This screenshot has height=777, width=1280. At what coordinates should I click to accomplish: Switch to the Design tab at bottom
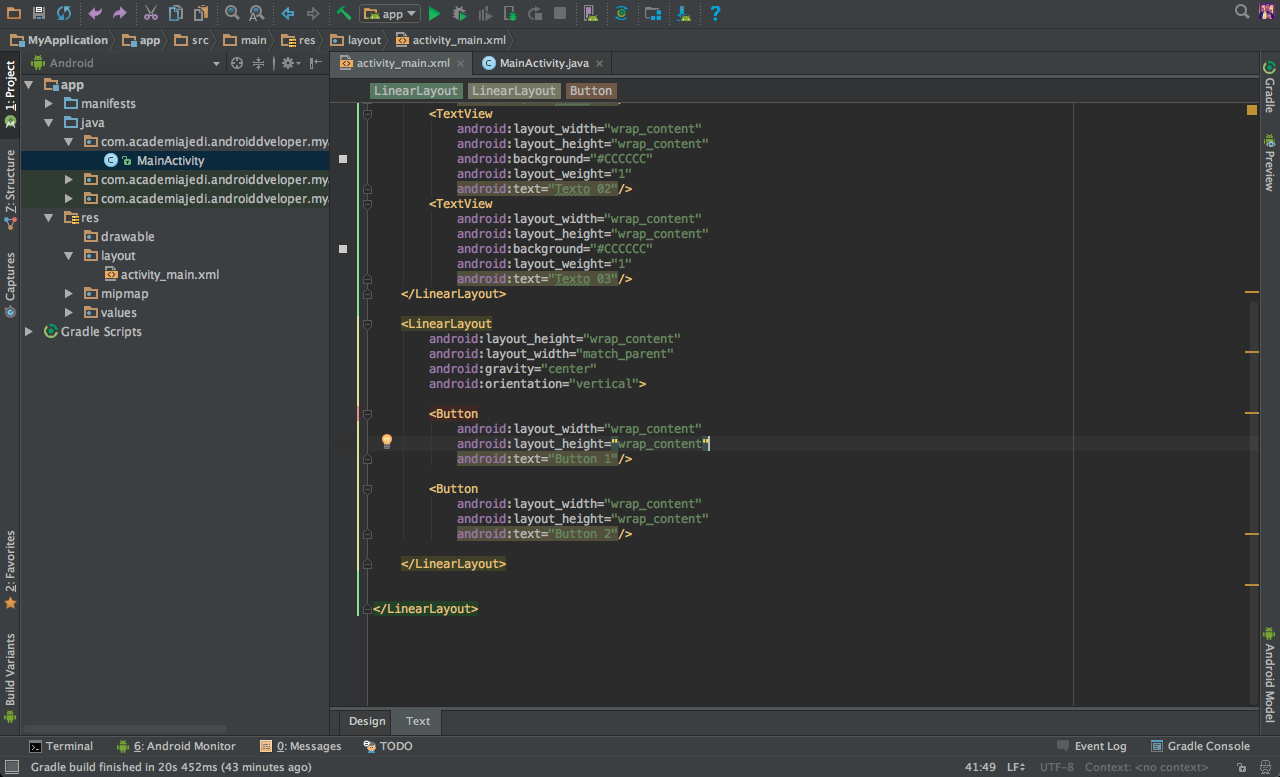click(366, 721)
